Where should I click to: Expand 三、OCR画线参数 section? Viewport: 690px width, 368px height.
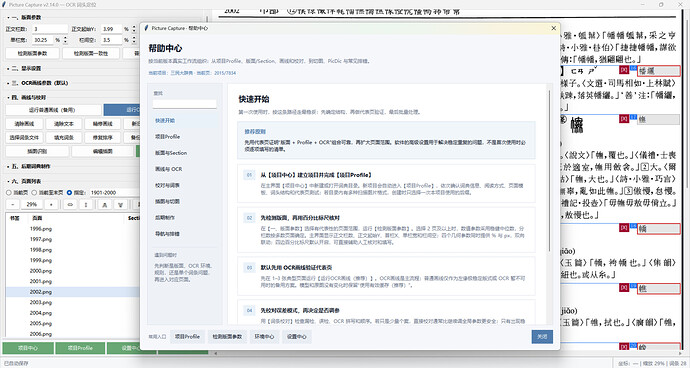click(37, 83)
